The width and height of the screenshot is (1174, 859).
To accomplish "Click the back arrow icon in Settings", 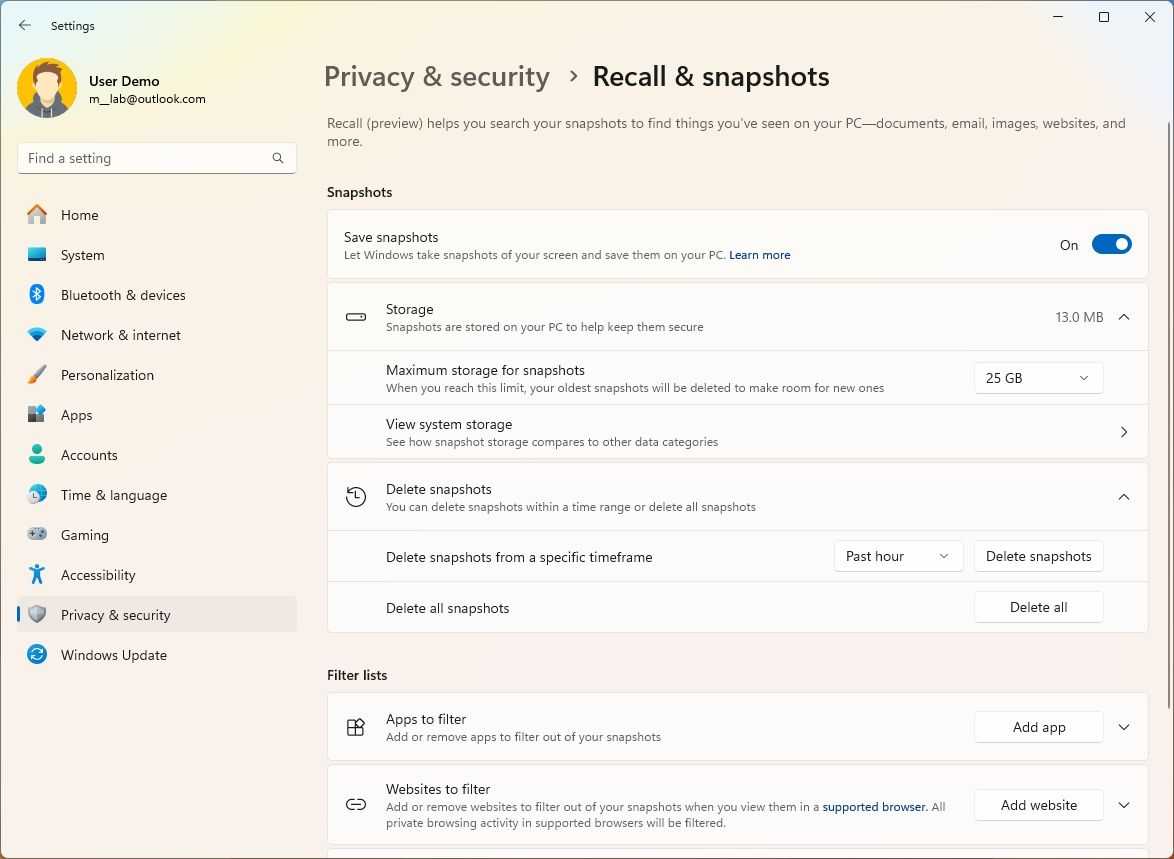I will (25, 25).
